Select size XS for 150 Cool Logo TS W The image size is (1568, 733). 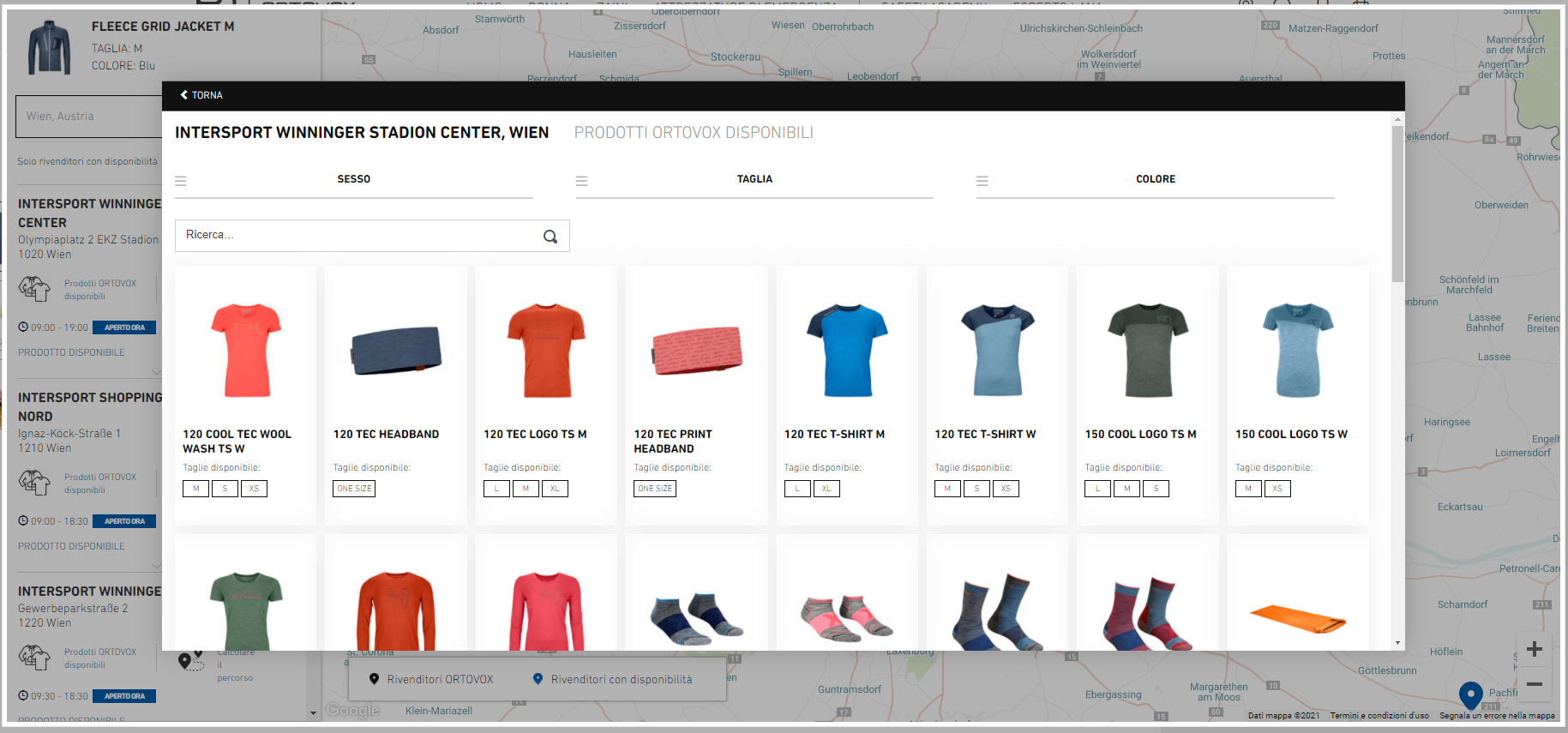pos(1277,489)
